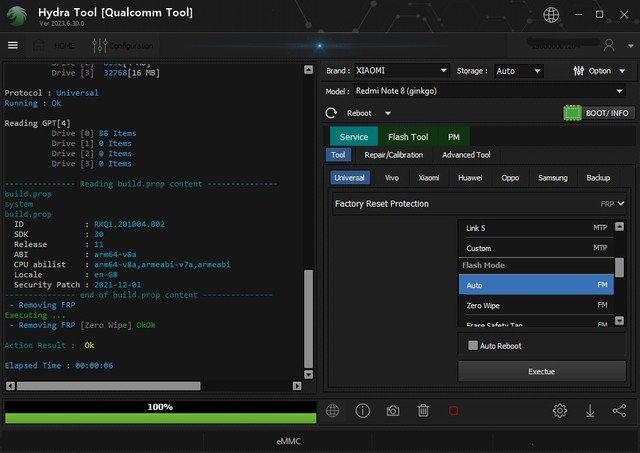Image resolution: width=640 pixels, height=453 pixels.
Task: Click the Elapsed Time log line
Action: coord(59,365)
